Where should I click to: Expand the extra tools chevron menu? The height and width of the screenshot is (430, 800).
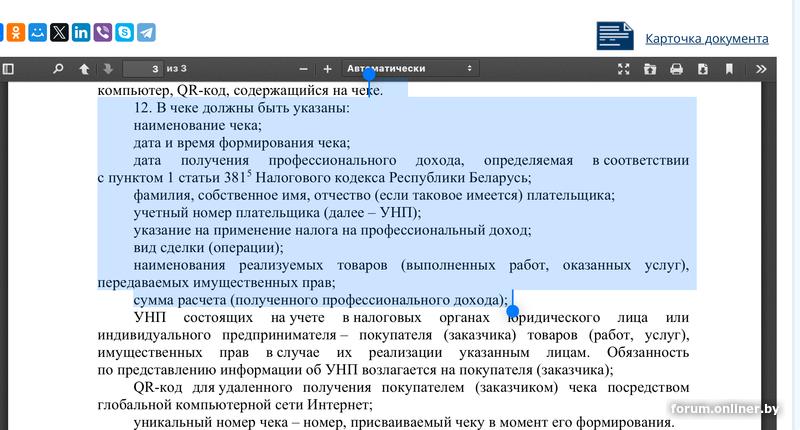pyautogui.click(x=761, y=69)
